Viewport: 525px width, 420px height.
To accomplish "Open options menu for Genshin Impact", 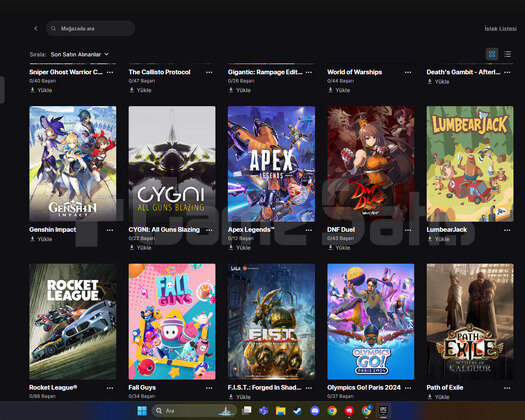I will point(110,230).
